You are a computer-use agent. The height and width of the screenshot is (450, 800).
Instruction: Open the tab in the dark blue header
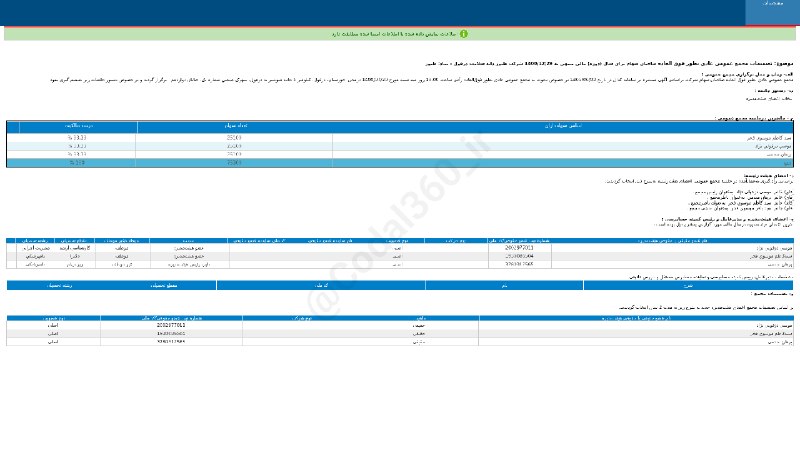(772, 12)
